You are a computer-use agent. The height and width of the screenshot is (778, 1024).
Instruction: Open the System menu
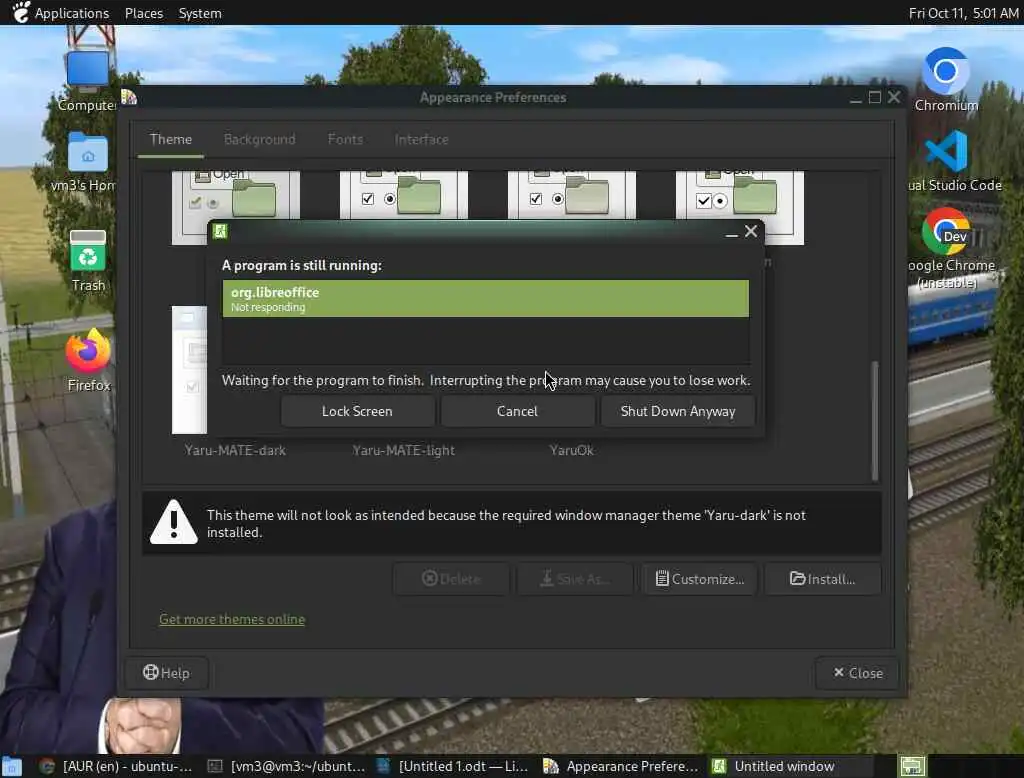[200, 13]
